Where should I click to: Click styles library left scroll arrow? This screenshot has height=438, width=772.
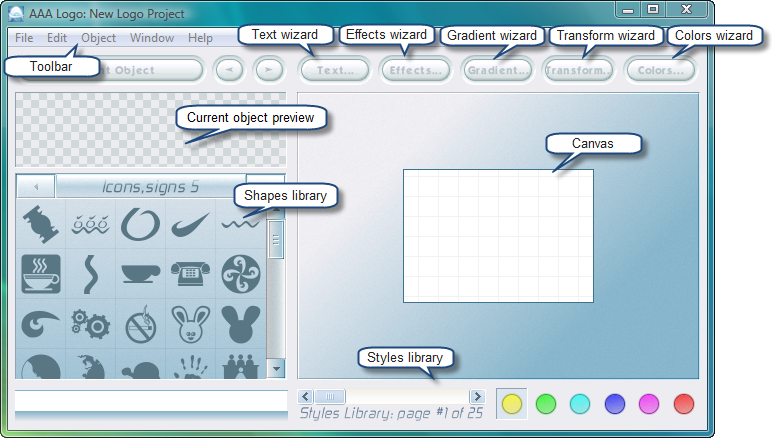tap(305, 396)
